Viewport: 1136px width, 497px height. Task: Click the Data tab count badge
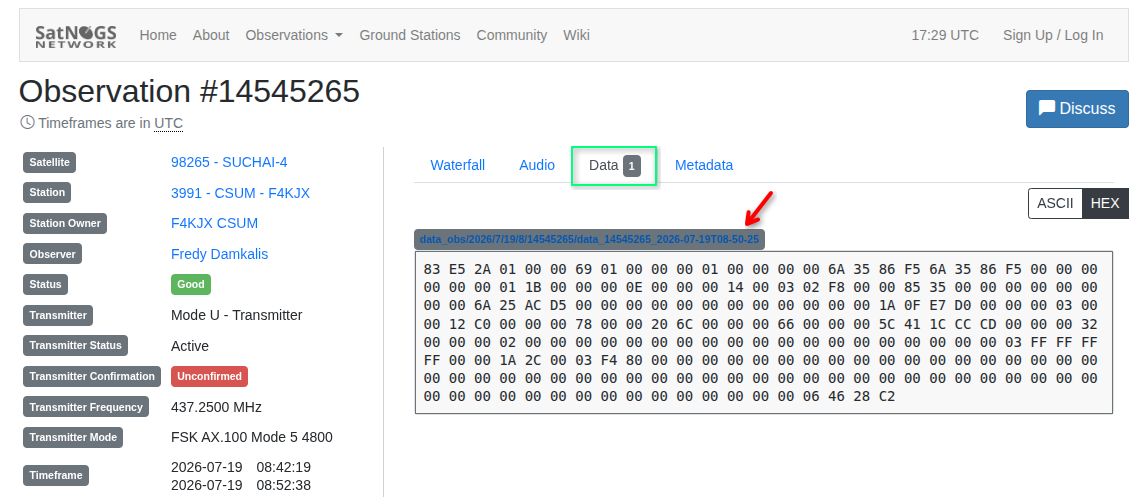pos(631,166)
